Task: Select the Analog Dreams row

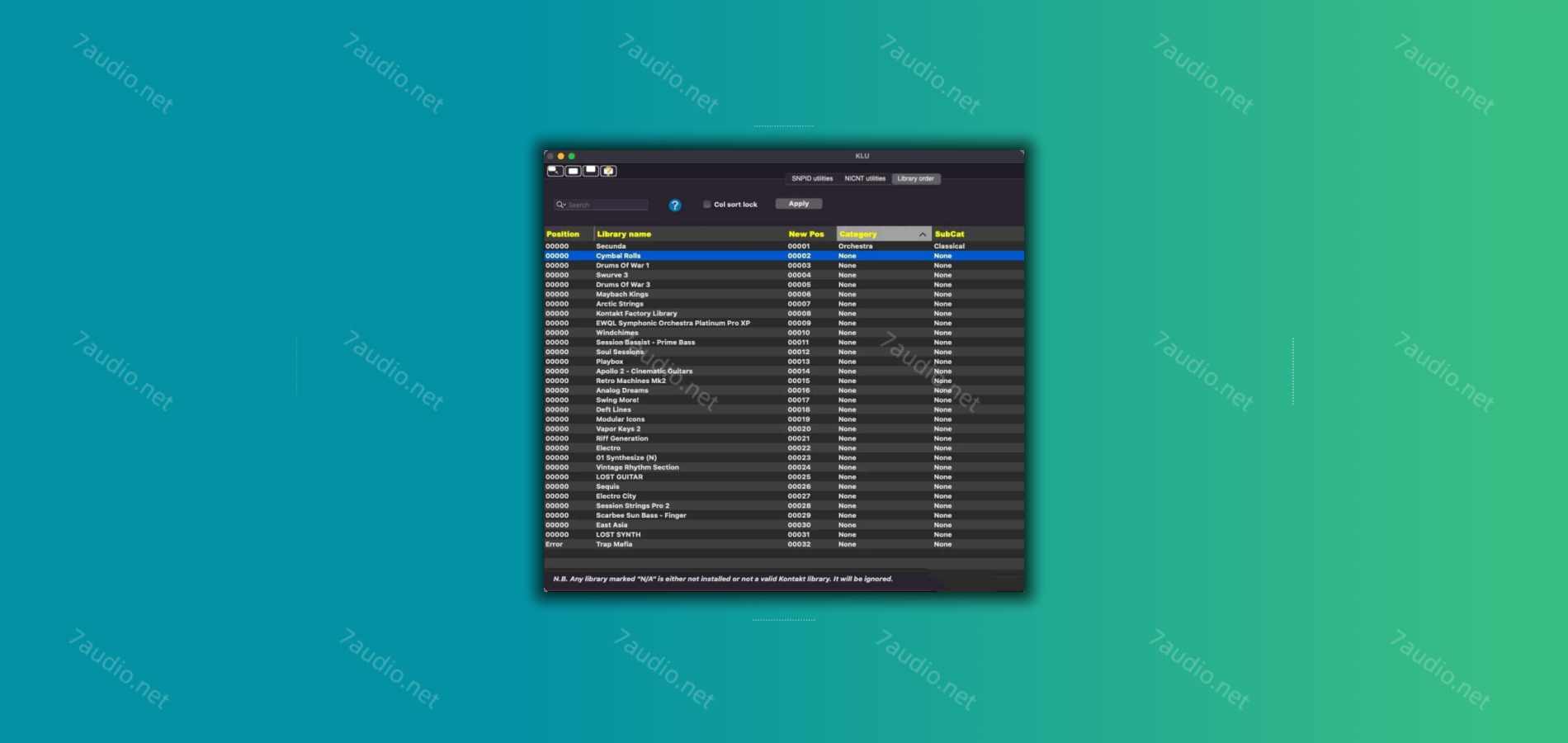Action: (x=784, y=390)
